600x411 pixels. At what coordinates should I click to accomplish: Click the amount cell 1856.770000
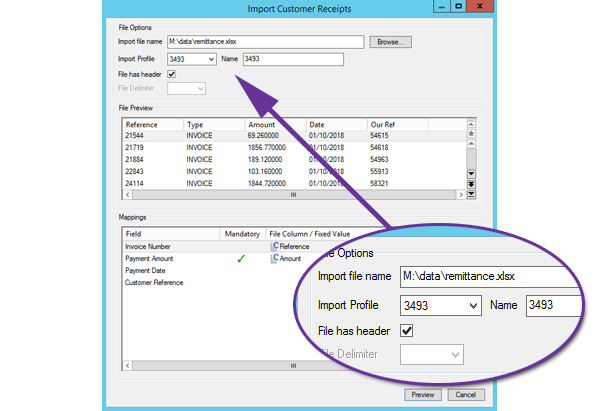[x=267, y=147]
